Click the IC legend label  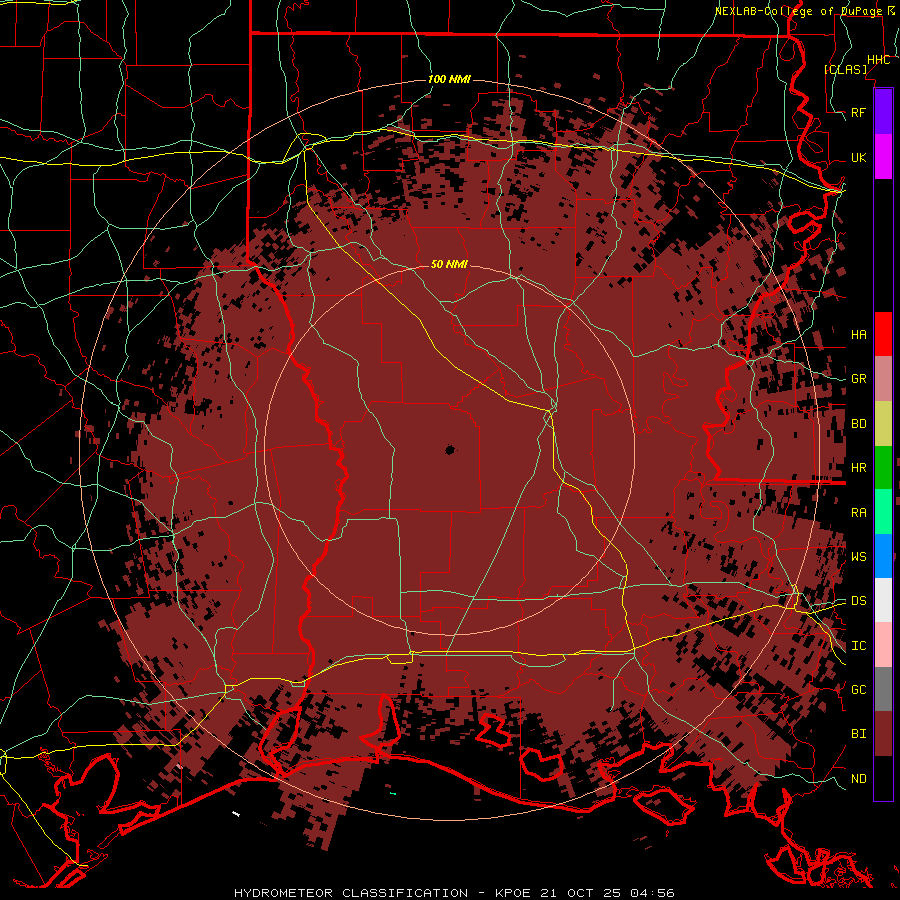858,646
